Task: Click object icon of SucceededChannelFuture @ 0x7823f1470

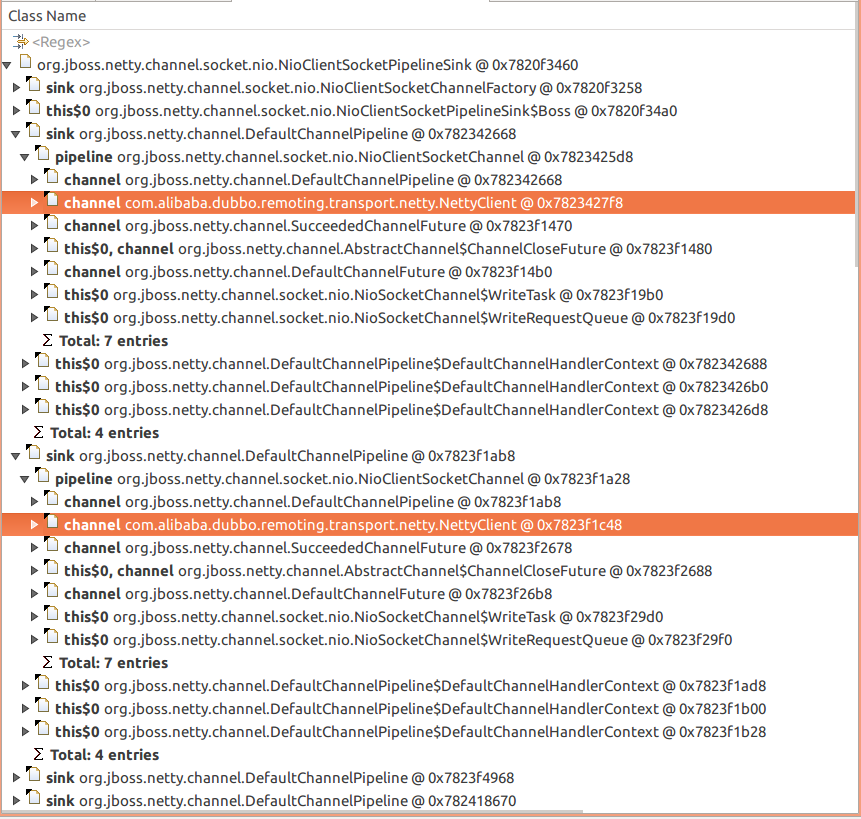Action: coord(52,226)
